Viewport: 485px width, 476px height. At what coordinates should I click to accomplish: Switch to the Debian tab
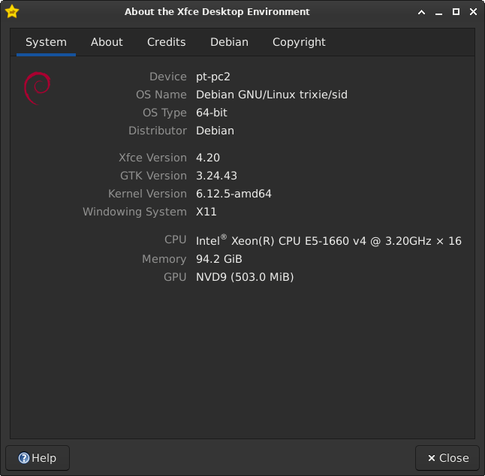tap(229, 42)
